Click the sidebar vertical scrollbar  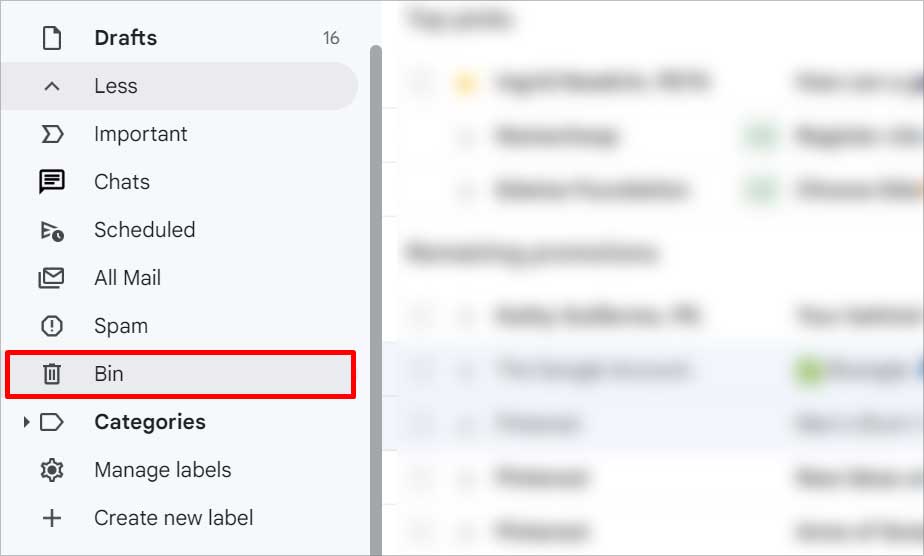(375, 300)
